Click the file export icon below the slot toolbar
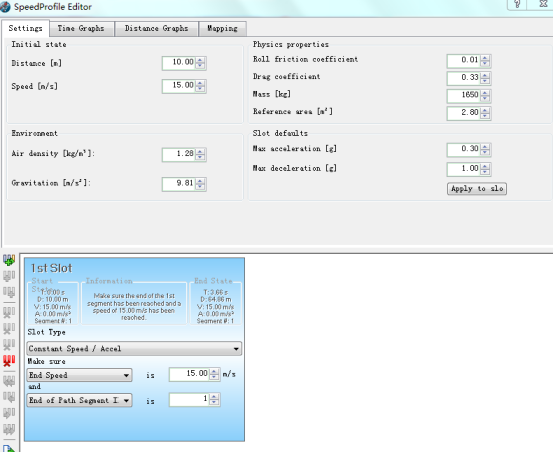Image resolution: width=553 pixels, height=453 pixels. click(9, 449)
